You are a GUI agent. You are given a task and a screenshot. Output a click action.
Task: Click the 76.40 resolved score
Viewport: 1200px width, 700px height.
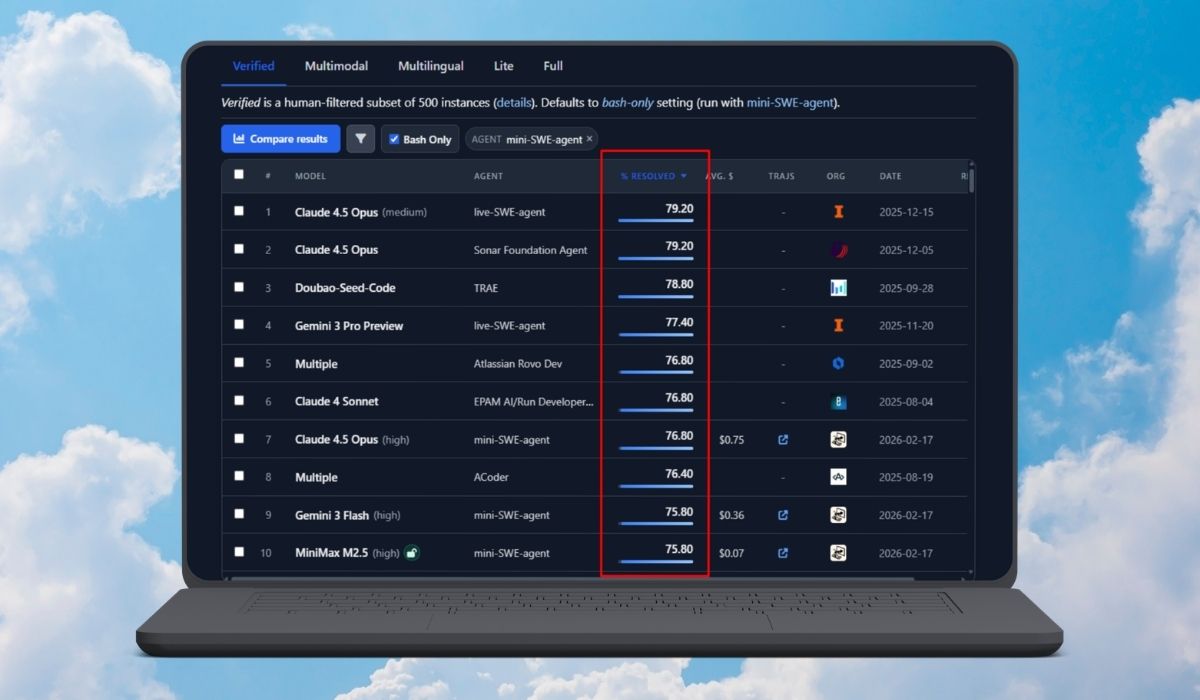[679, 474]
